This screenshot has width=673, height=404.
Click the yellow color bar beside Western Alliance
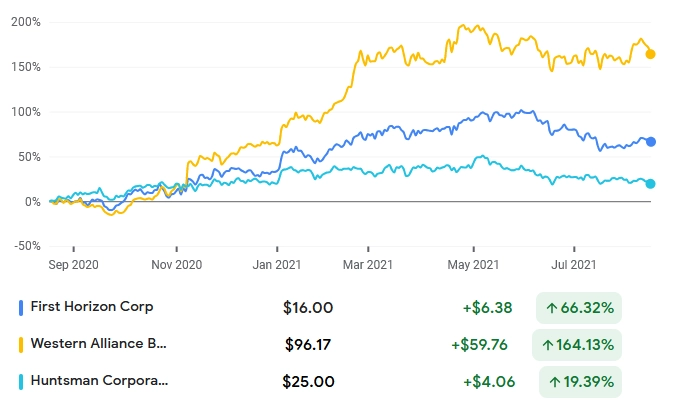tap(22, 344)
